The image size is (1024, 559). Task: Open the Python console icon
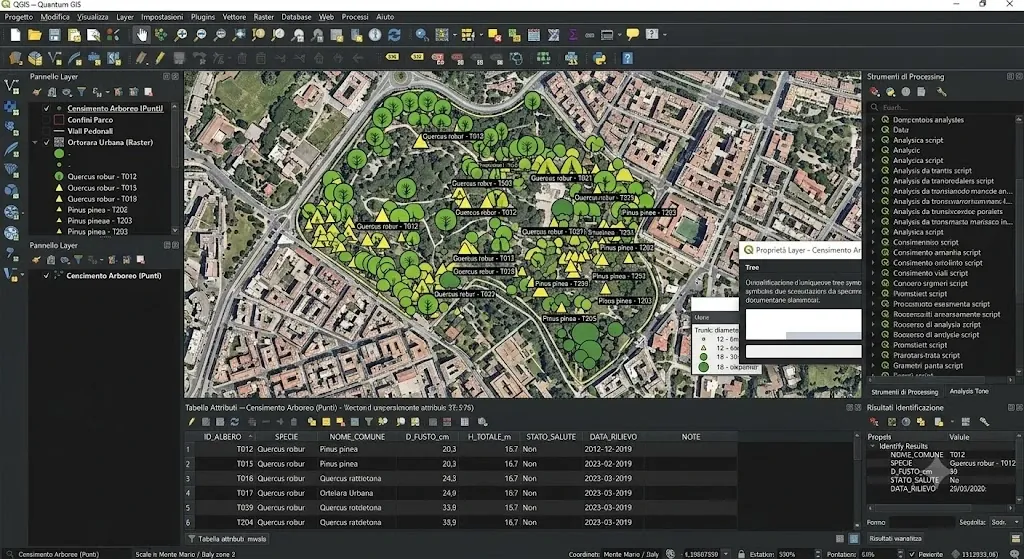599,58
